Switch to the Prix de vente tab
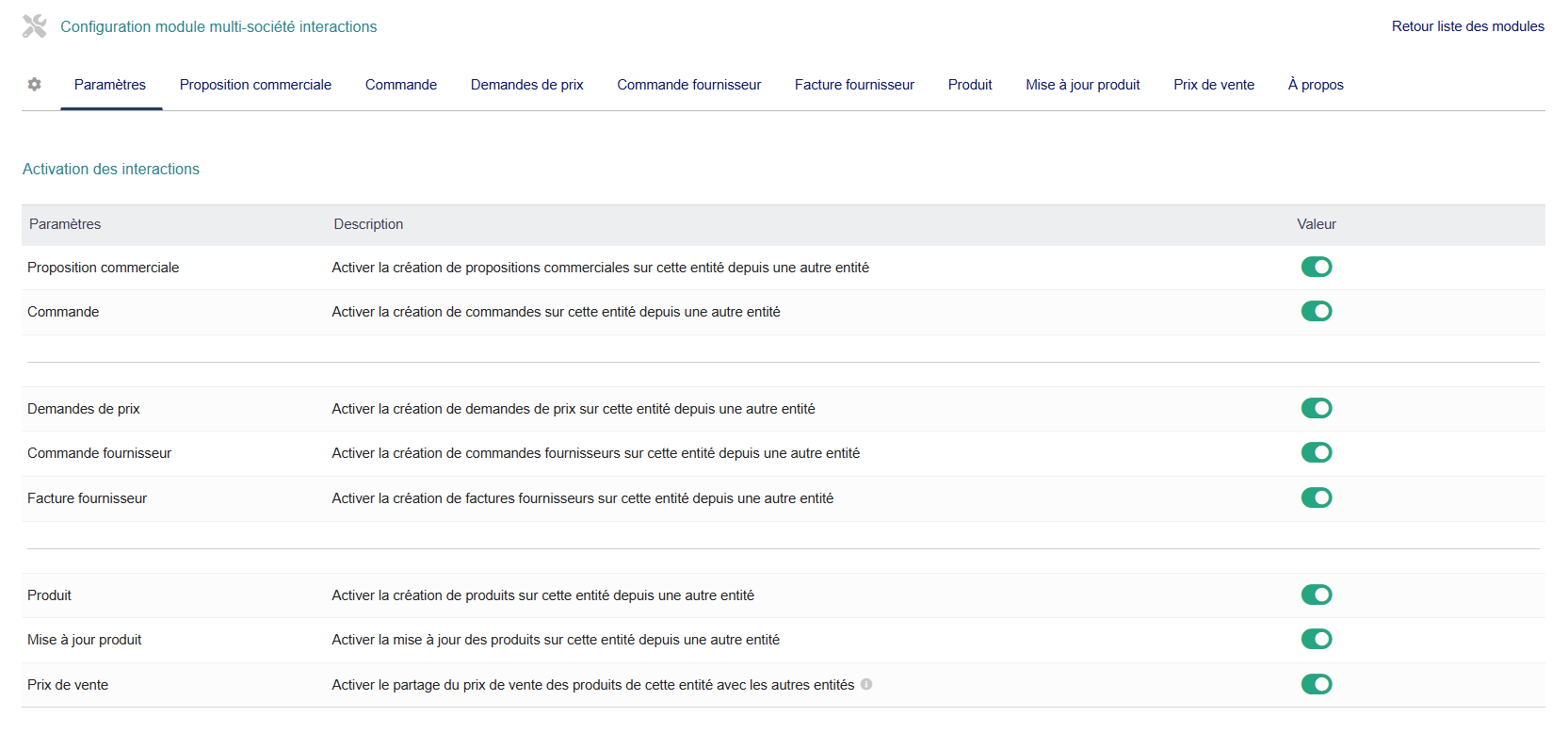 (1214, 85)
